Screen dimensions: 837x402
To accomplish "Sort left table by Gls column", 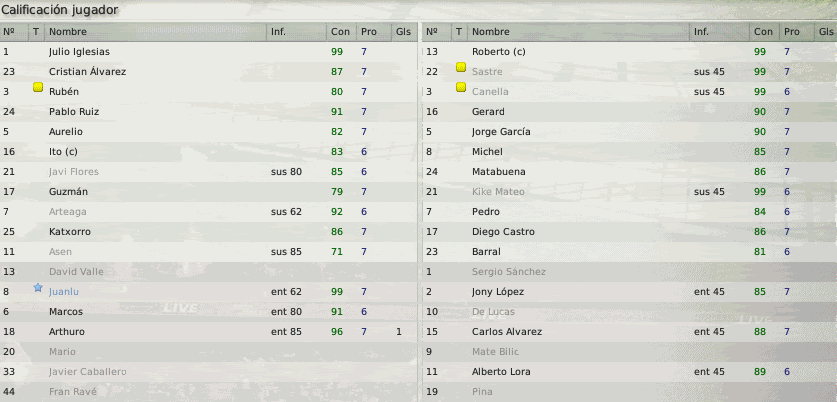I will (x=402, y=32).
